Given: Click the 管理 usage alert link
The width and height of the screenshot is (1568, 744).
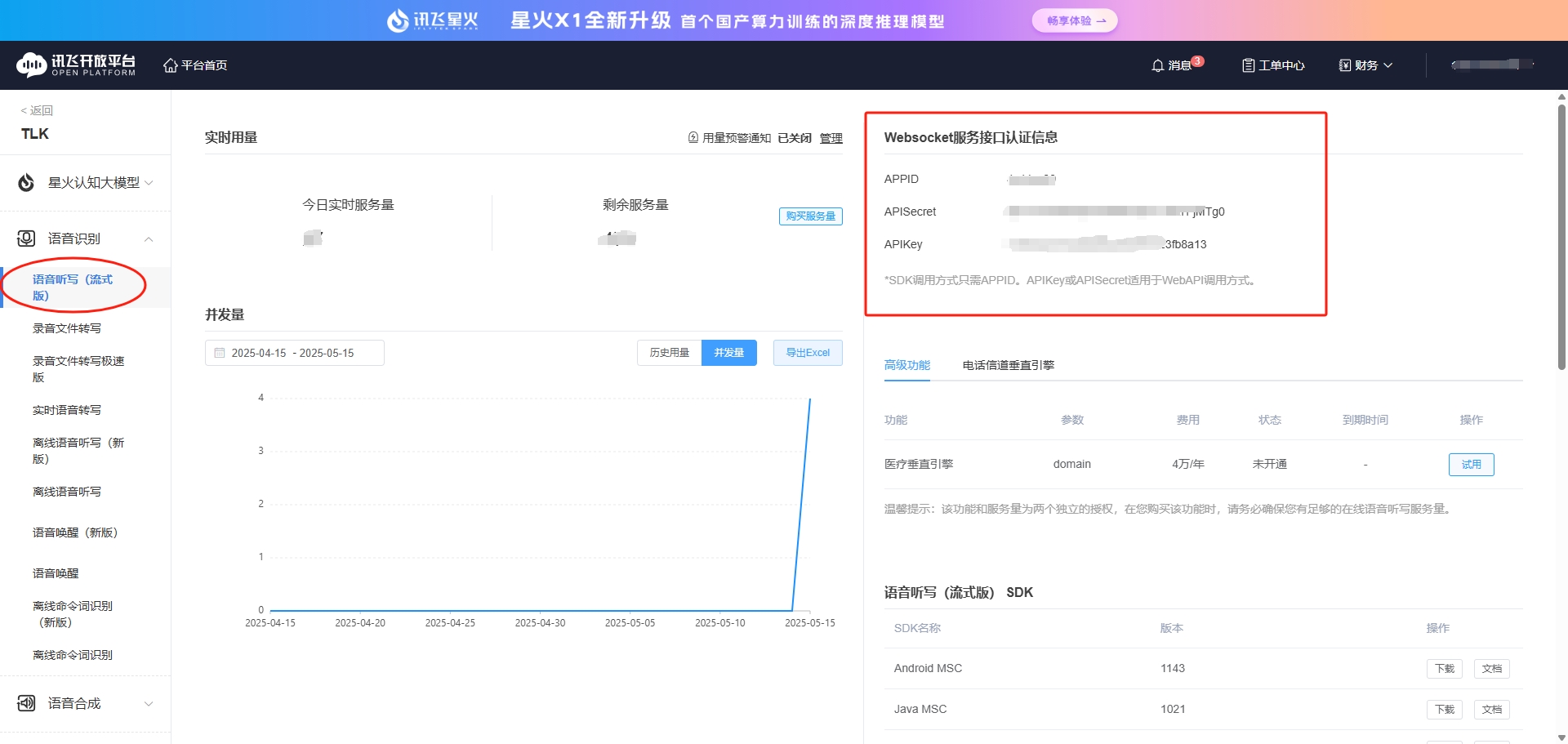Looking at the screenshot, I should point(831,138).
